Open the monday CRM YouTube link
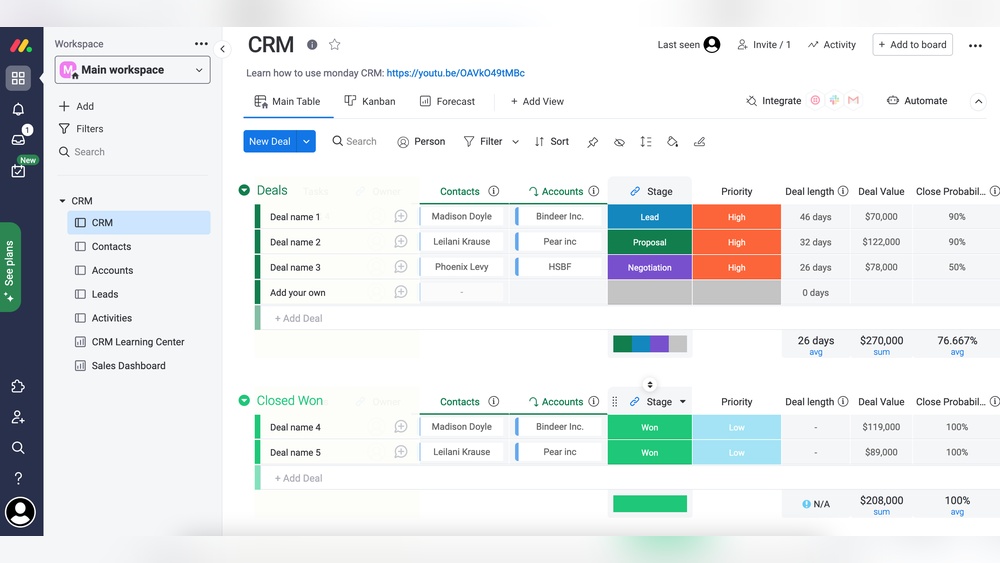This screenshot has height=563, width=1000. click(x=455, y=73)
